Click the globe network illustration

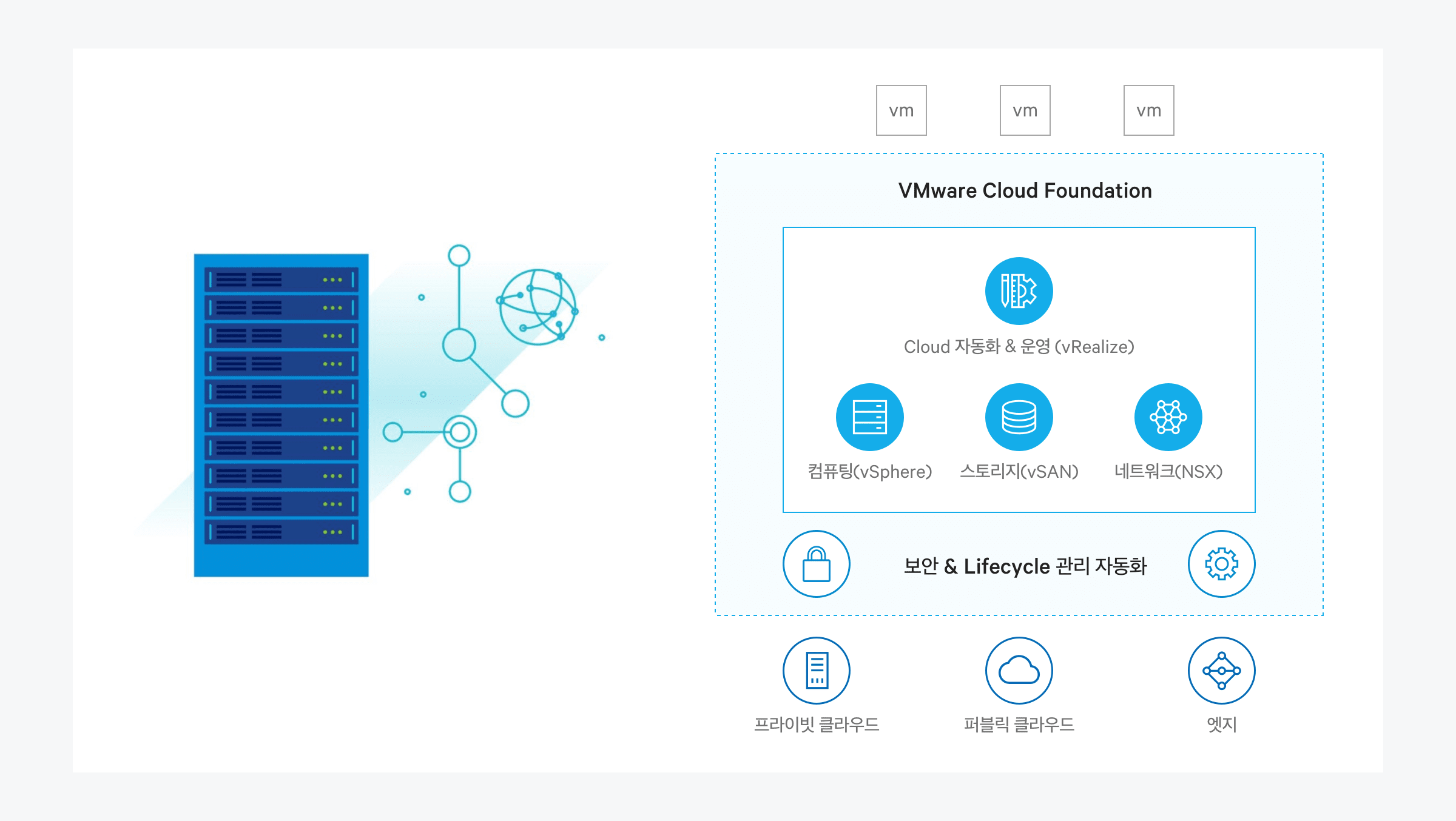(x=537, y=307)
